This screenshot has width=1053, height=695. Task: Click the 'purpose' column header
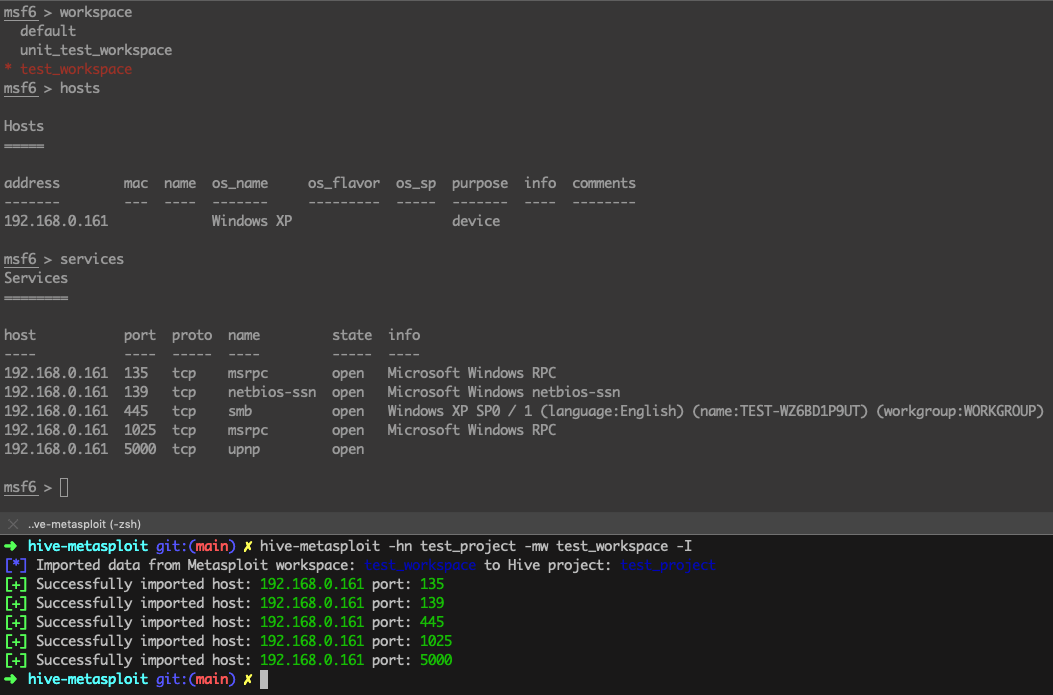[479, 183]
